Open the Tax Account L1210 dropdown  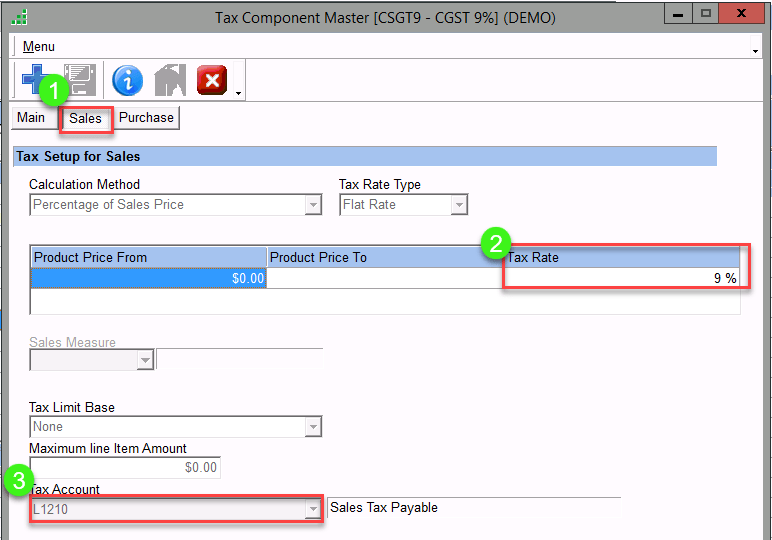coord(313,510)
